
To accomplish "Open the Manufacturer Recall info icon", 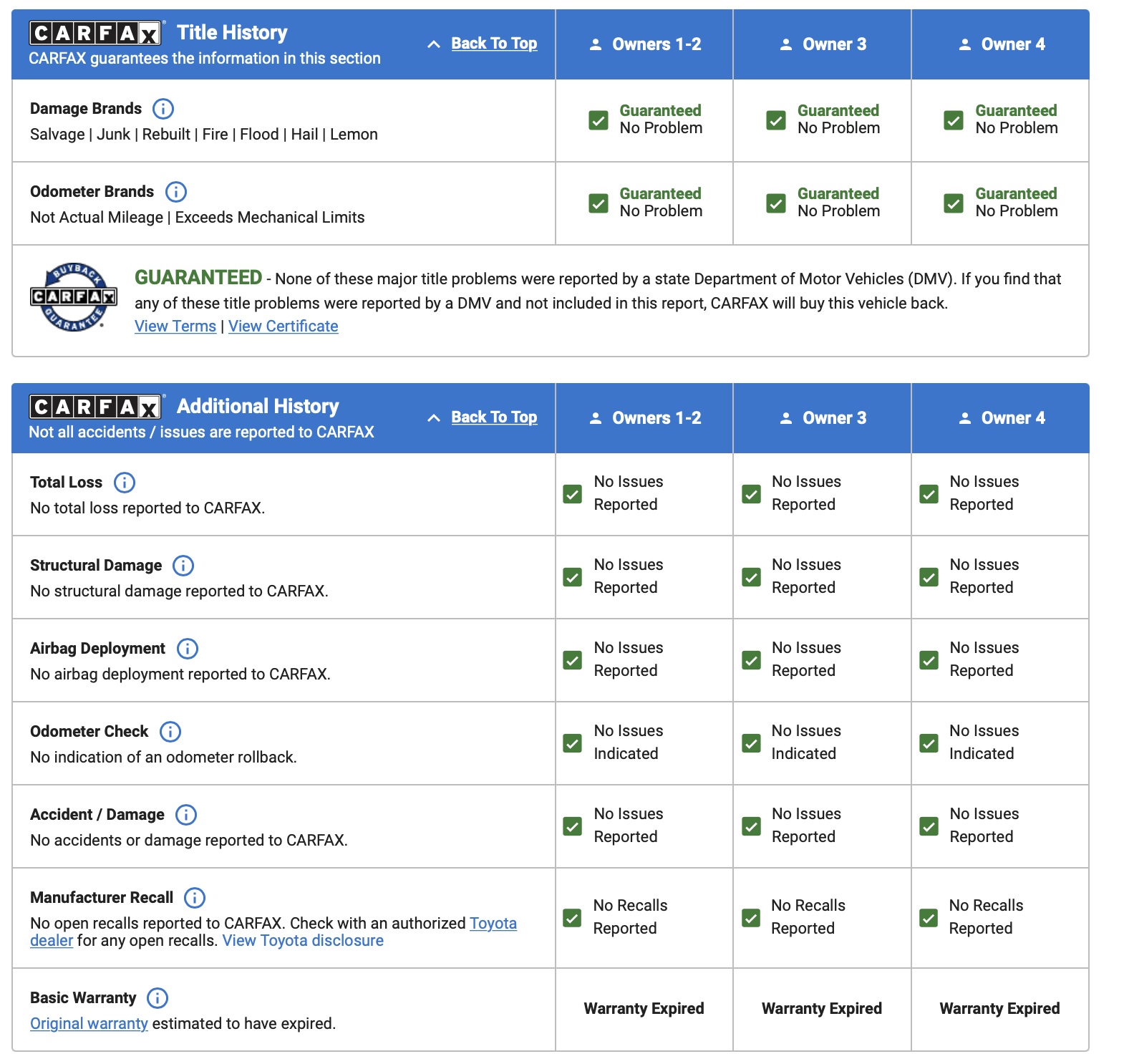I will (x=195, y=898).
